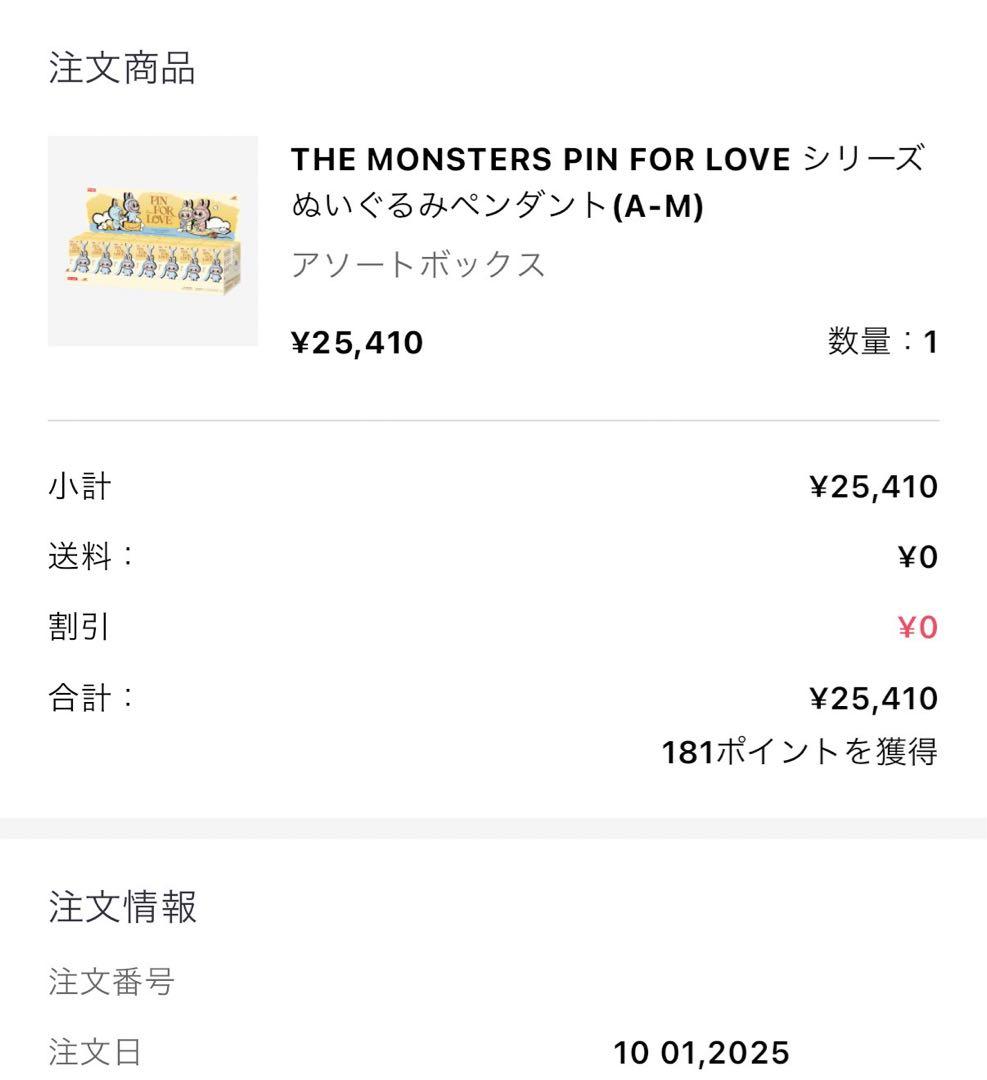Click the product price ¥25,410 beside the thumbnail
Image resolution: width=987 pixels, height=1080 pixels.
pyautogui.click(x=357, y=343)
